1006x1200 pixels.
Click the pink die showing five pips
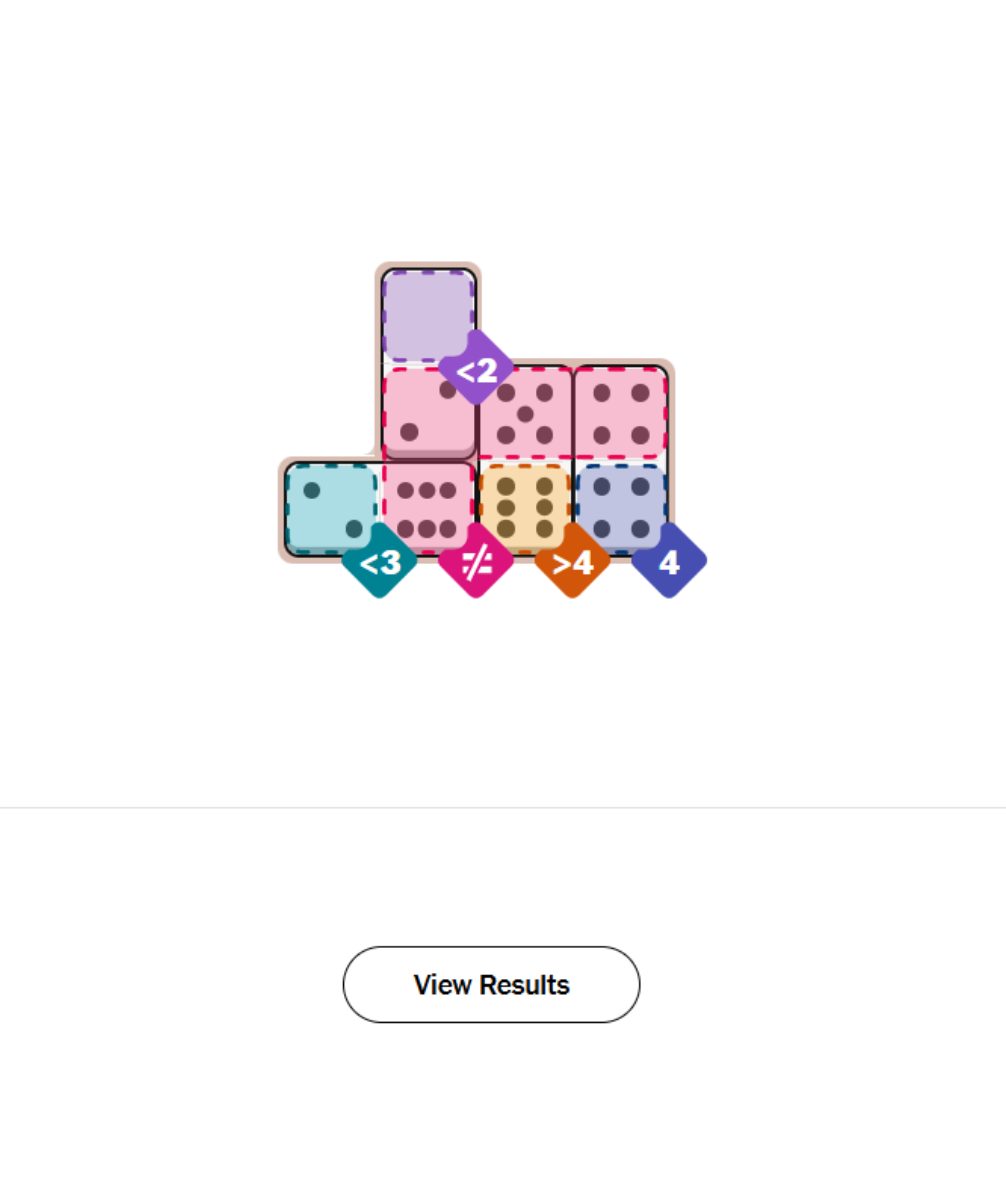click(525, 413)
